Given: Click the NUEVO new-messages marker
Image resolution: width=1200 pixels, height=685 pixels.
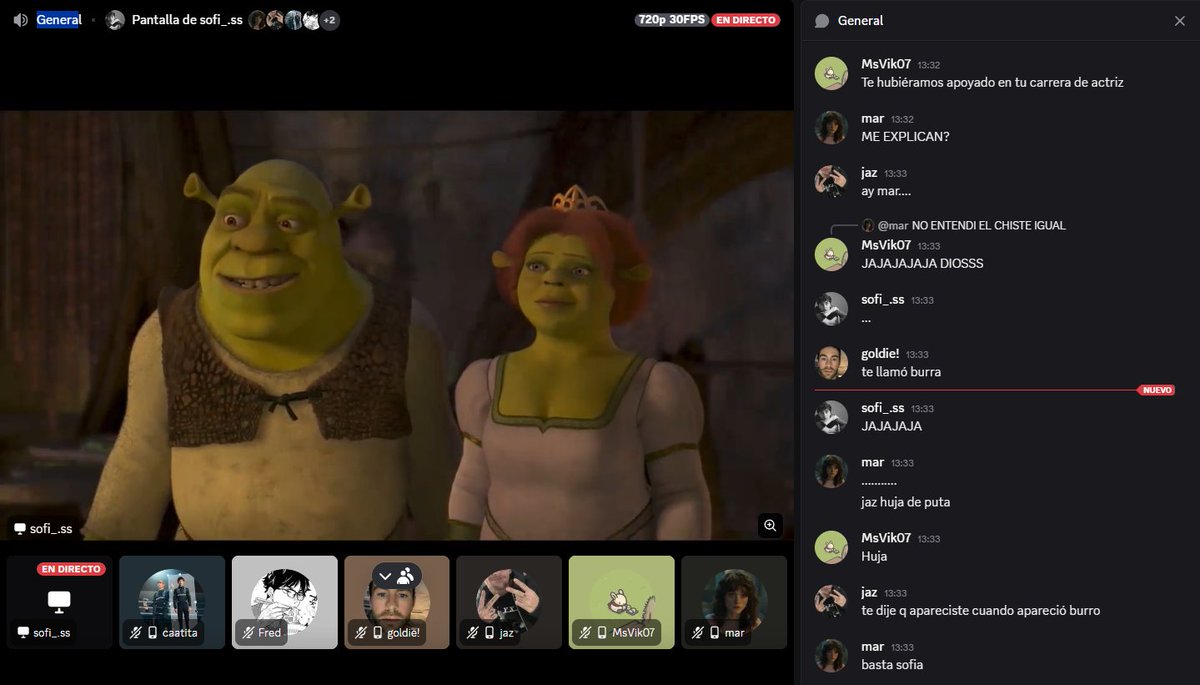Looking at the screenshot, I should tap(1156, 390).
